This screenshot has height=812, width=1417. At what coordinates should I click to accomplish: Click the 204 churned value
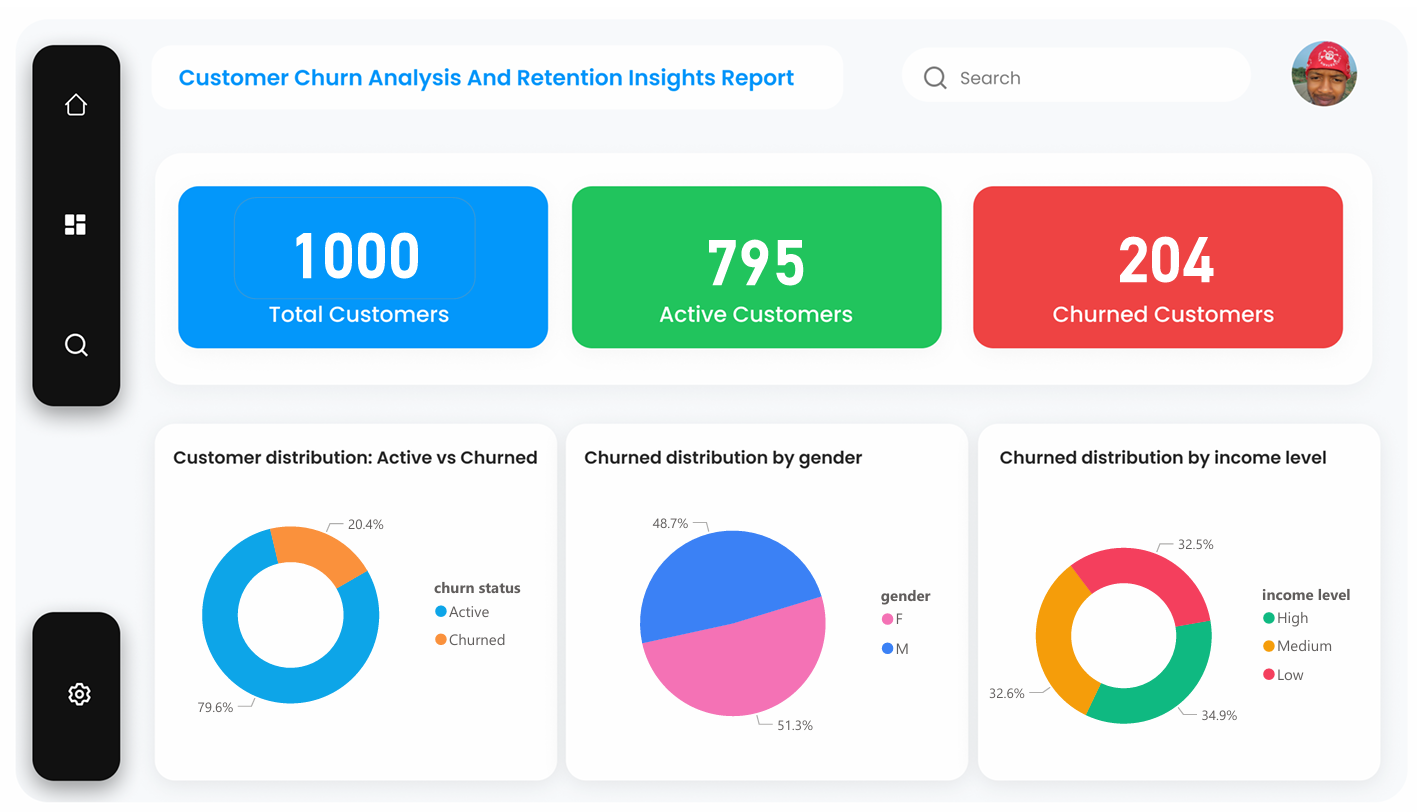(x=1165, y=262)
